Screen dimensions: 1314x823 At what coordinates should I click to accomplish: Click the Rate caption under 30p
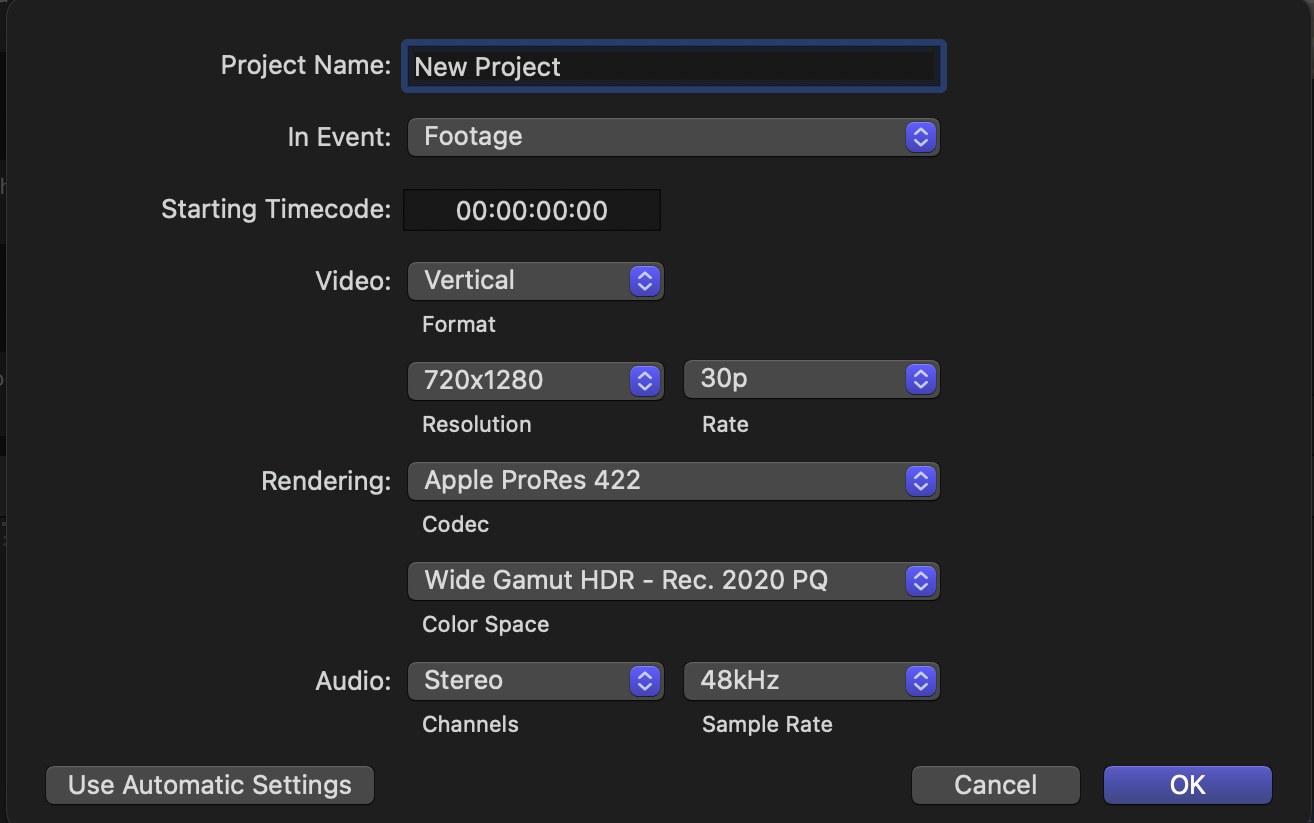(x=725, y=425)
